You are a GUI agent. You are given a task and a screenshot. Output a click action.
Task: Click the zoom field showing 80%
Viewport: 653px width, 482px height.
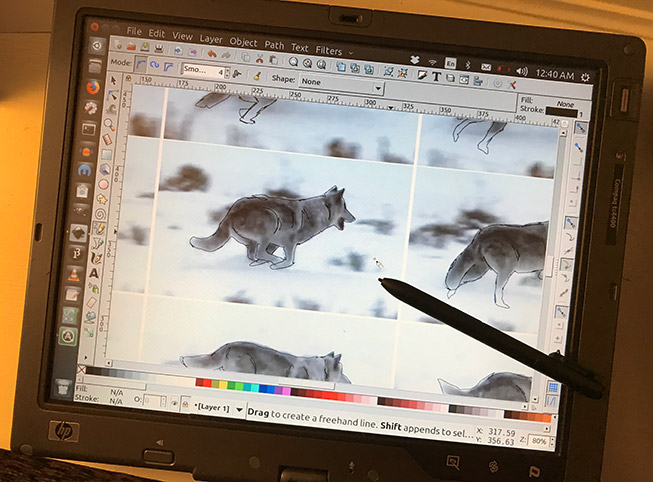click(539, 441)
